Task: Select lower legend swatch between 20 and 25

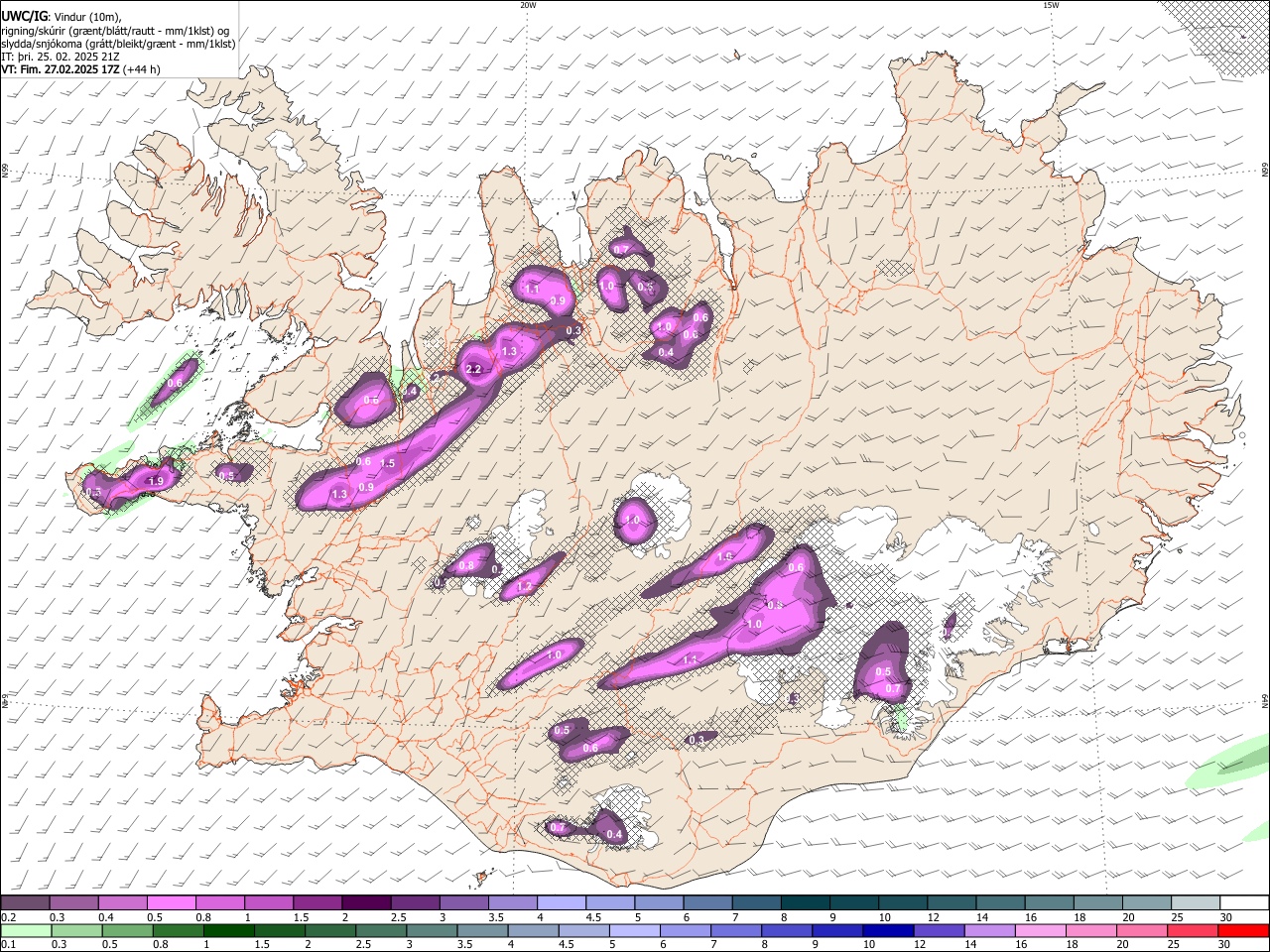Action: (1143, 930)
